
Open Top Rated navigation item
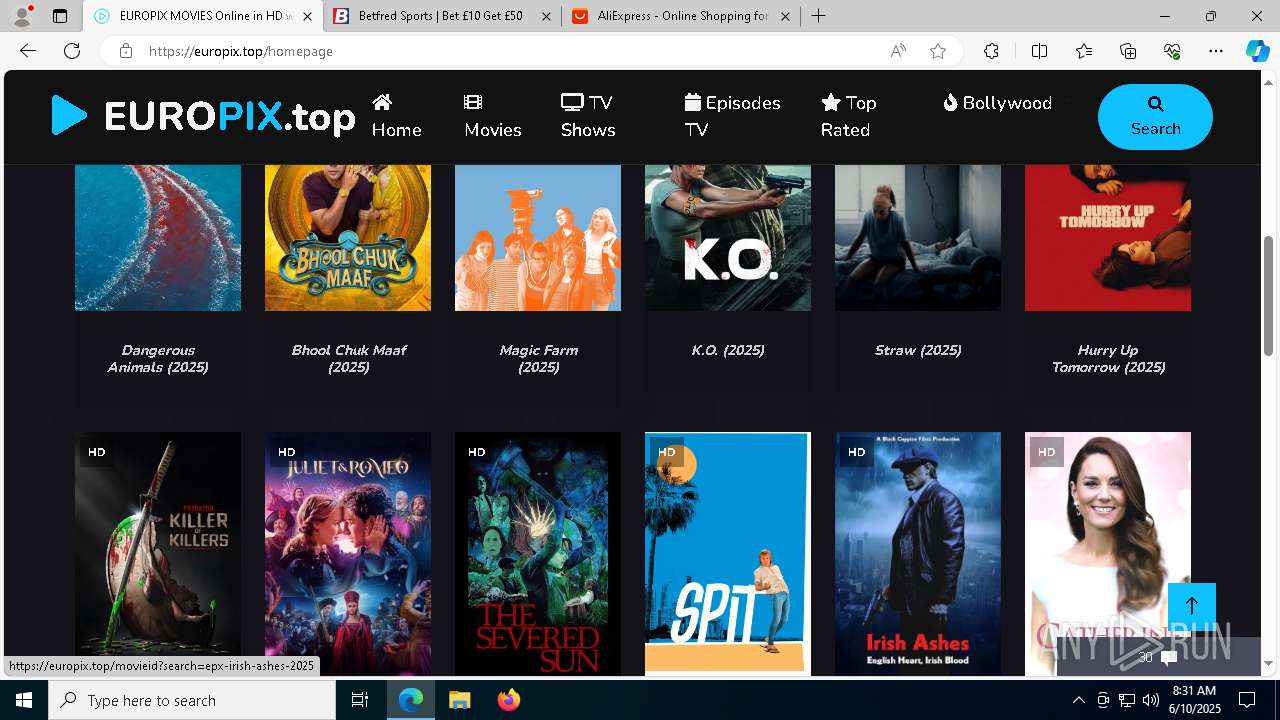click(x=849, y=116)
